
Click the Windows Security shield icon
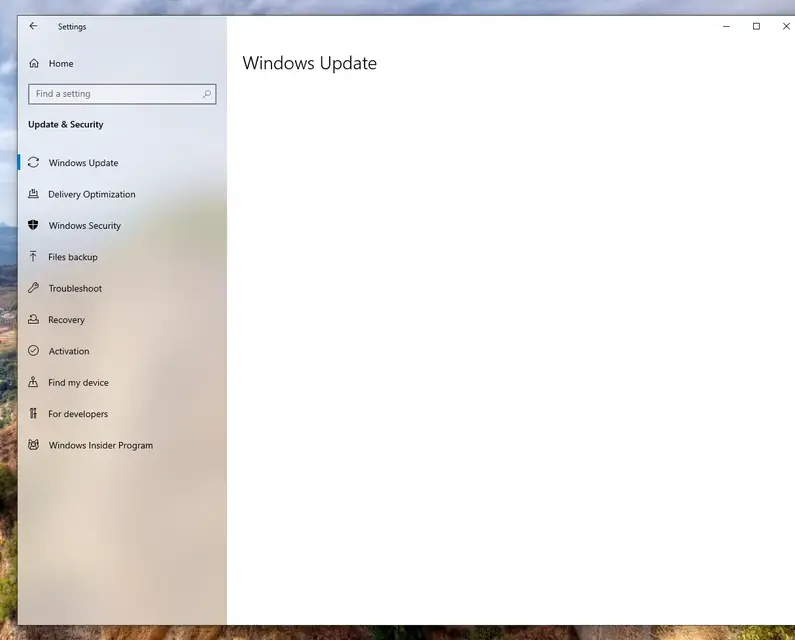[33, 225]
